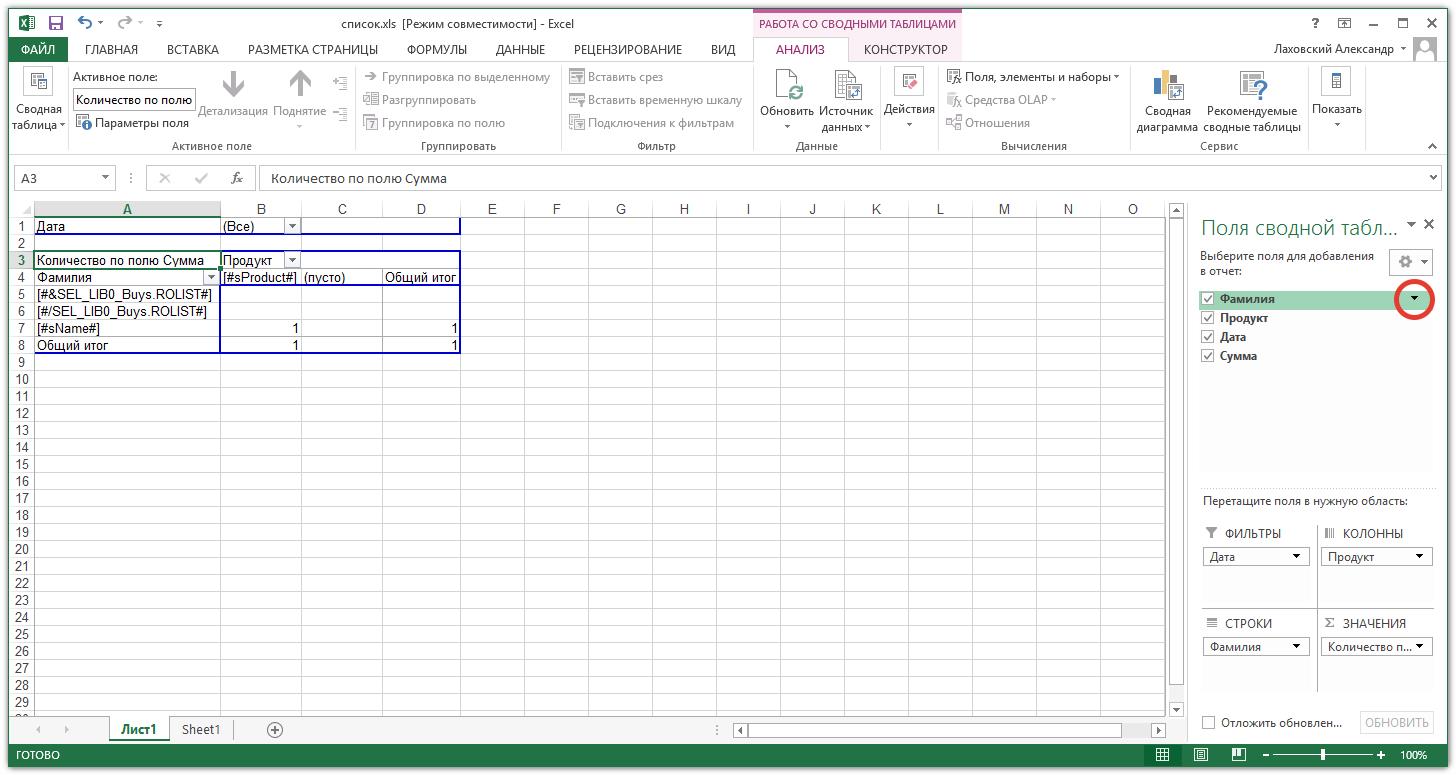
Task: Close the pivot table fields pane
Action: click(x=1429, y=225)
